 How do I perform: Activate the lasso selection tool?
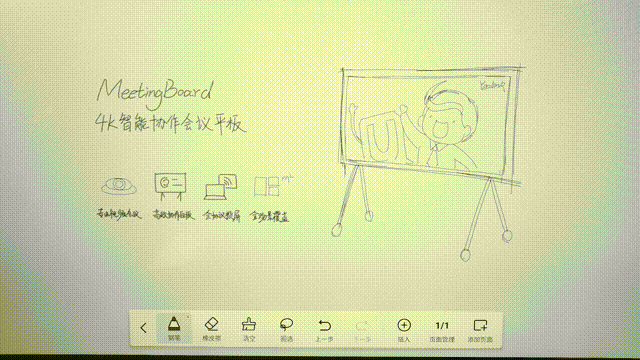click(x=287, y=329)
